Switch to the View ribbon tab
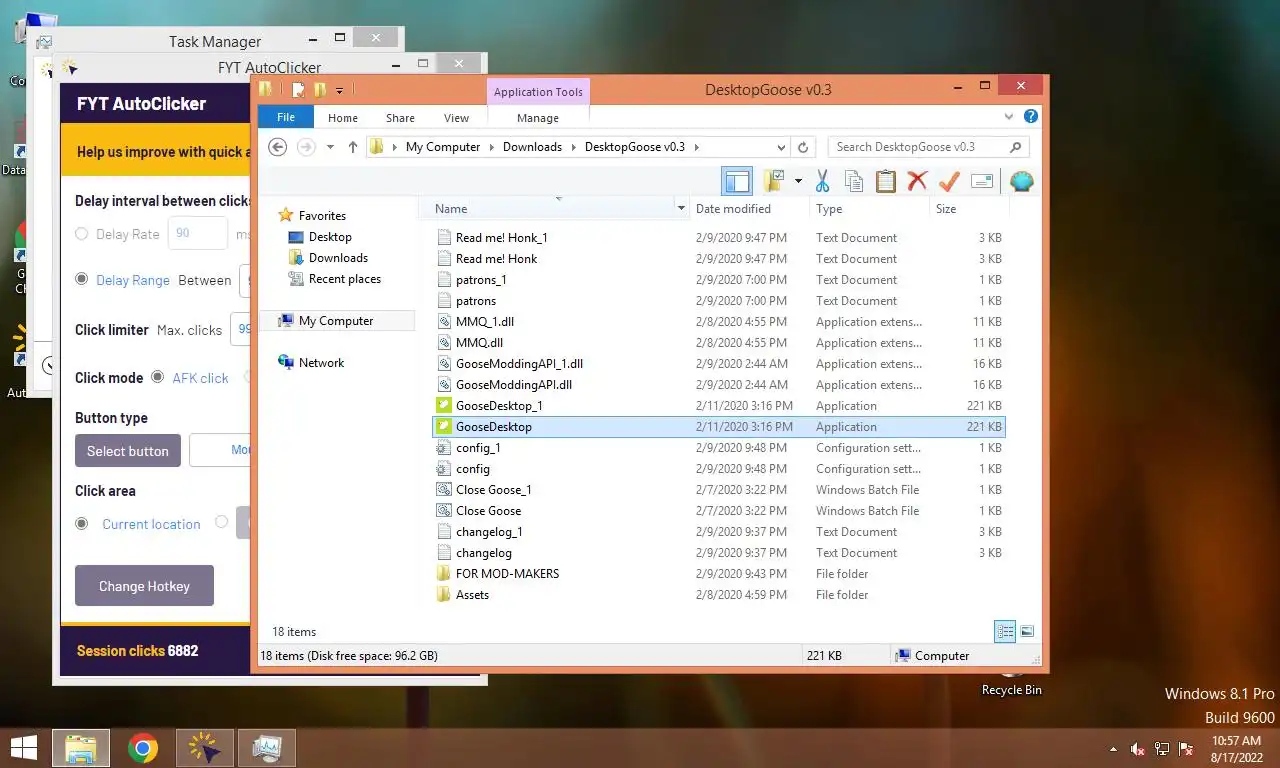This screenshot has width=1280, height=768. pos(456,118)
